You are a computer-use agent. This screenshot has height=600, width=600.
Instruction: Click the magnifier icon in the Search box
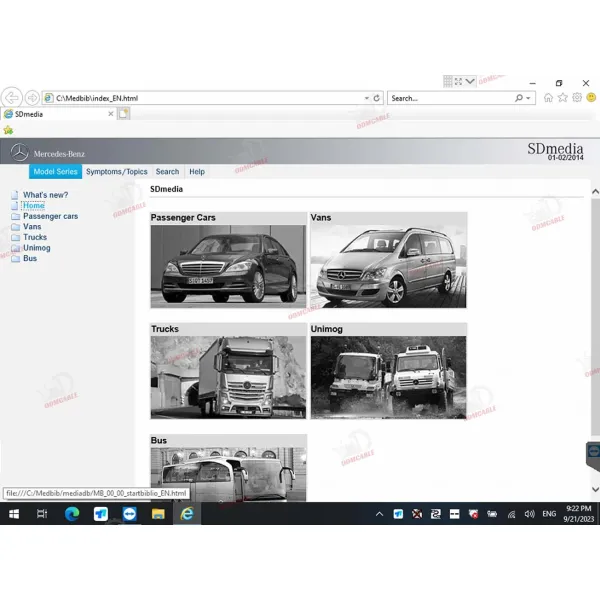tap(518, 98)
